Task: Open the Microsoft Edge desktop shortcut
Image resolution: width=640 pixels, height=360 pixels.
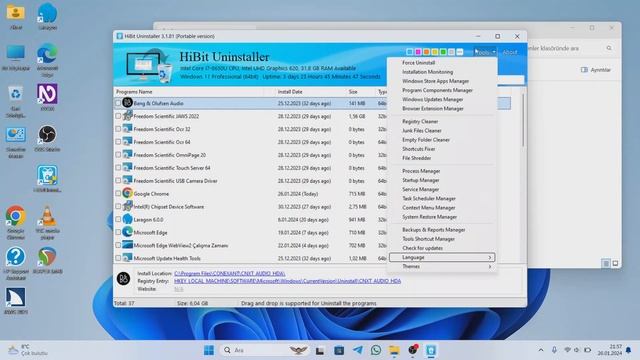Action: [47, 60]
